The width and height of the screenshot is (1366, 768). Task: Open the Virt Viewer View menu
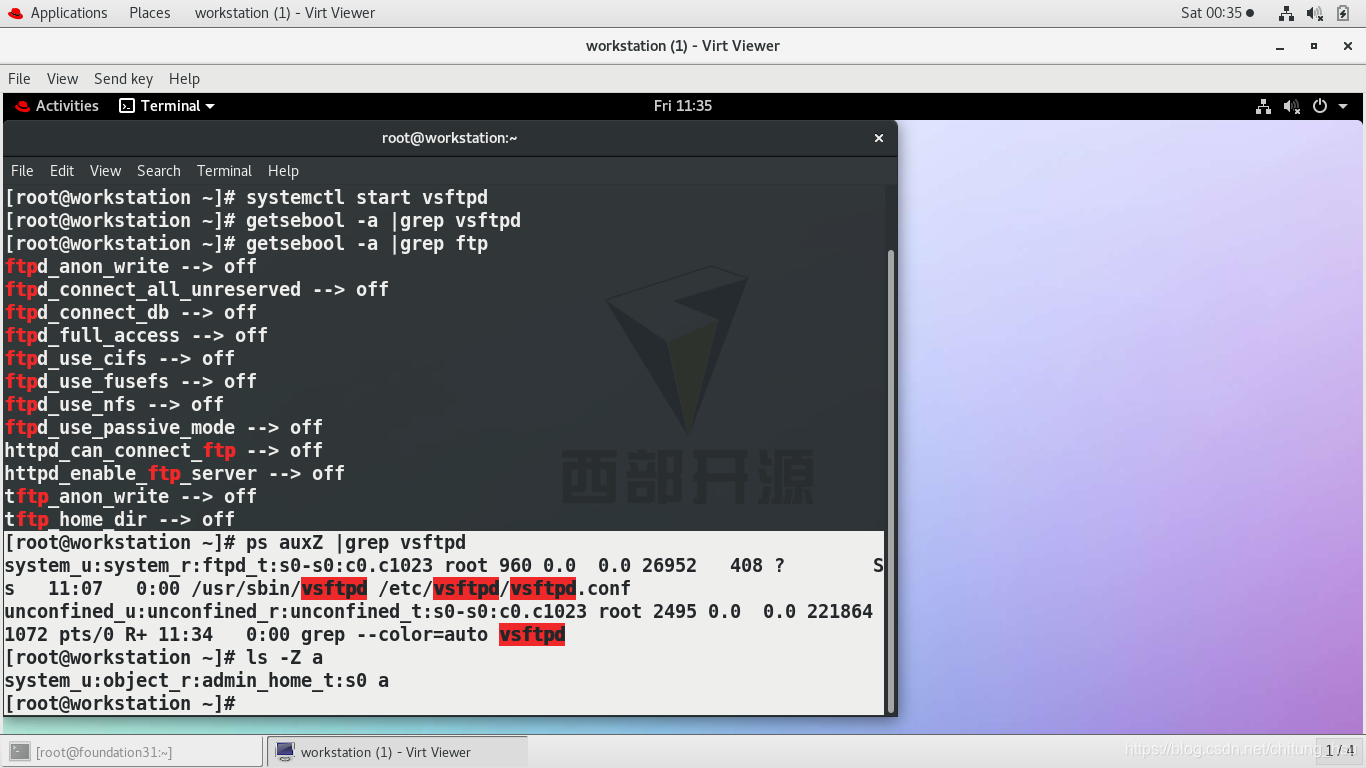click(x=62, y=78)
